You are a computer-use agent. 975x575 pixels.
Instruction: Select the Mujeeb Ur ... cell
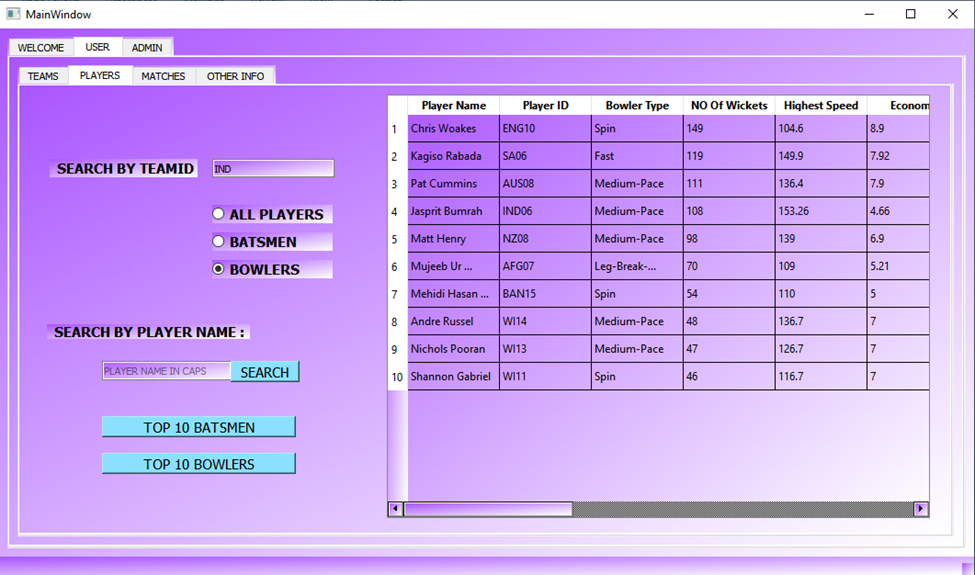coord(453,266)
